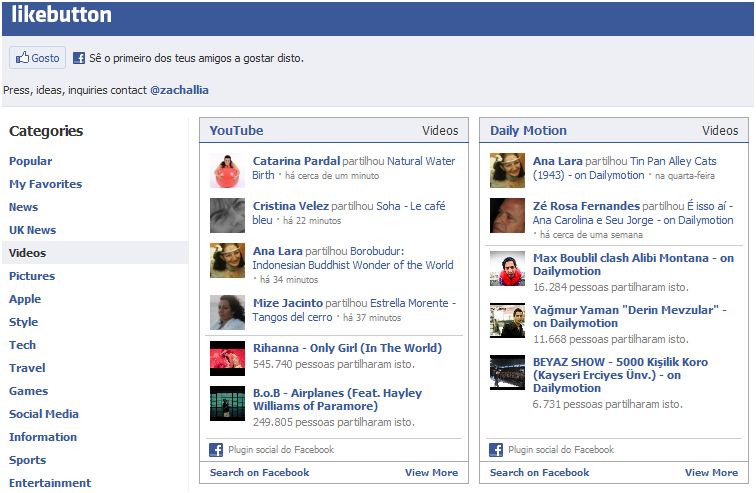Screen dimensions: 756x493
Task: Choose the Apple category
Action: point(25,299)
